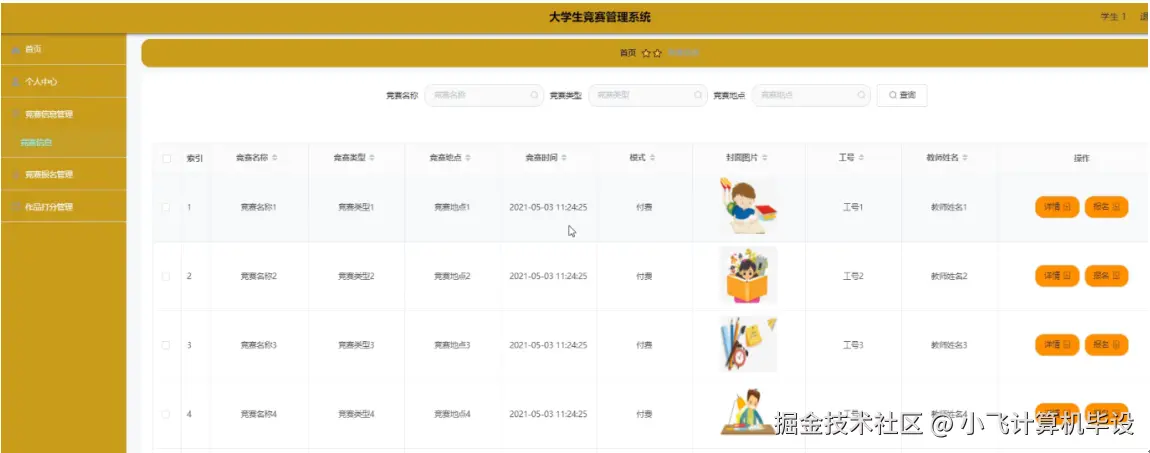Check the checkbox for row 2

[166, 276]
